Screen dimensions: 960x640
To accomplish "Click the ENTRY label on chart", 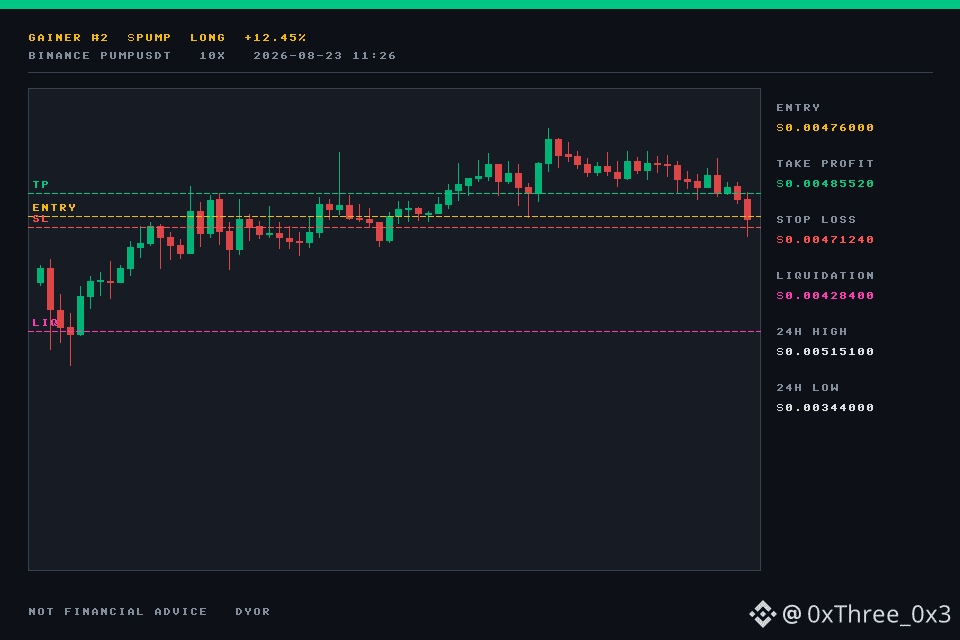I will (x=54, y=208).
